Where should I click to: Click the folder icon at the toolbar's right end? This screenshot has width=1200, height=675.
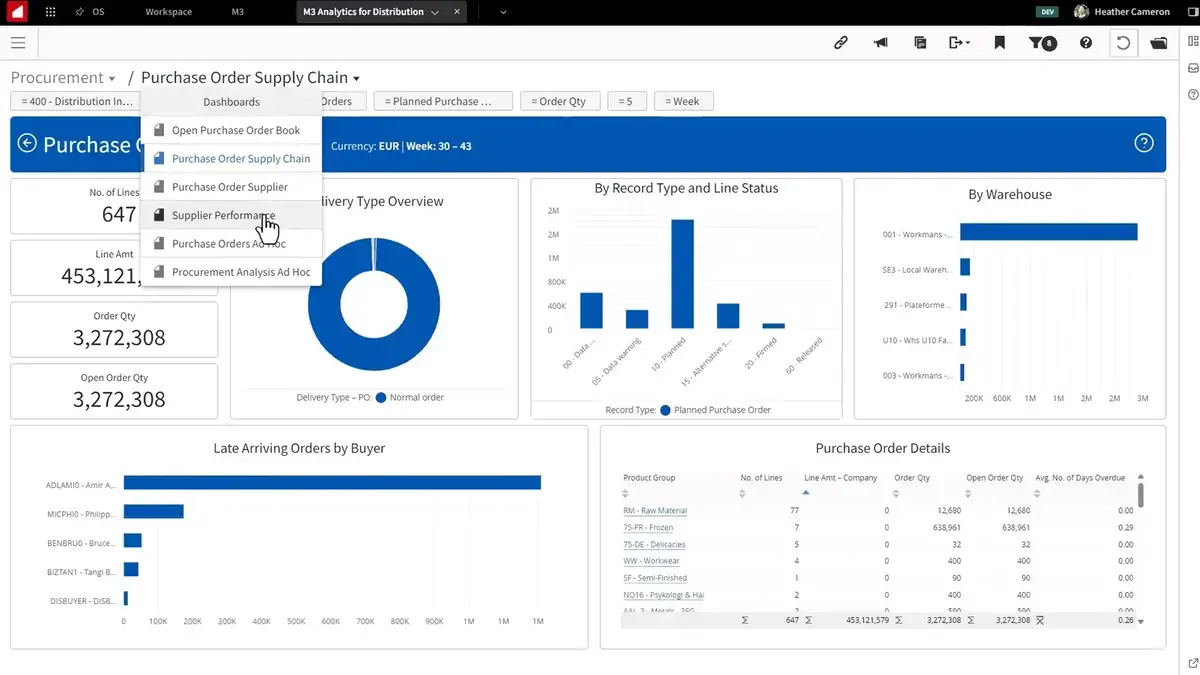(x=1159, y=43)
